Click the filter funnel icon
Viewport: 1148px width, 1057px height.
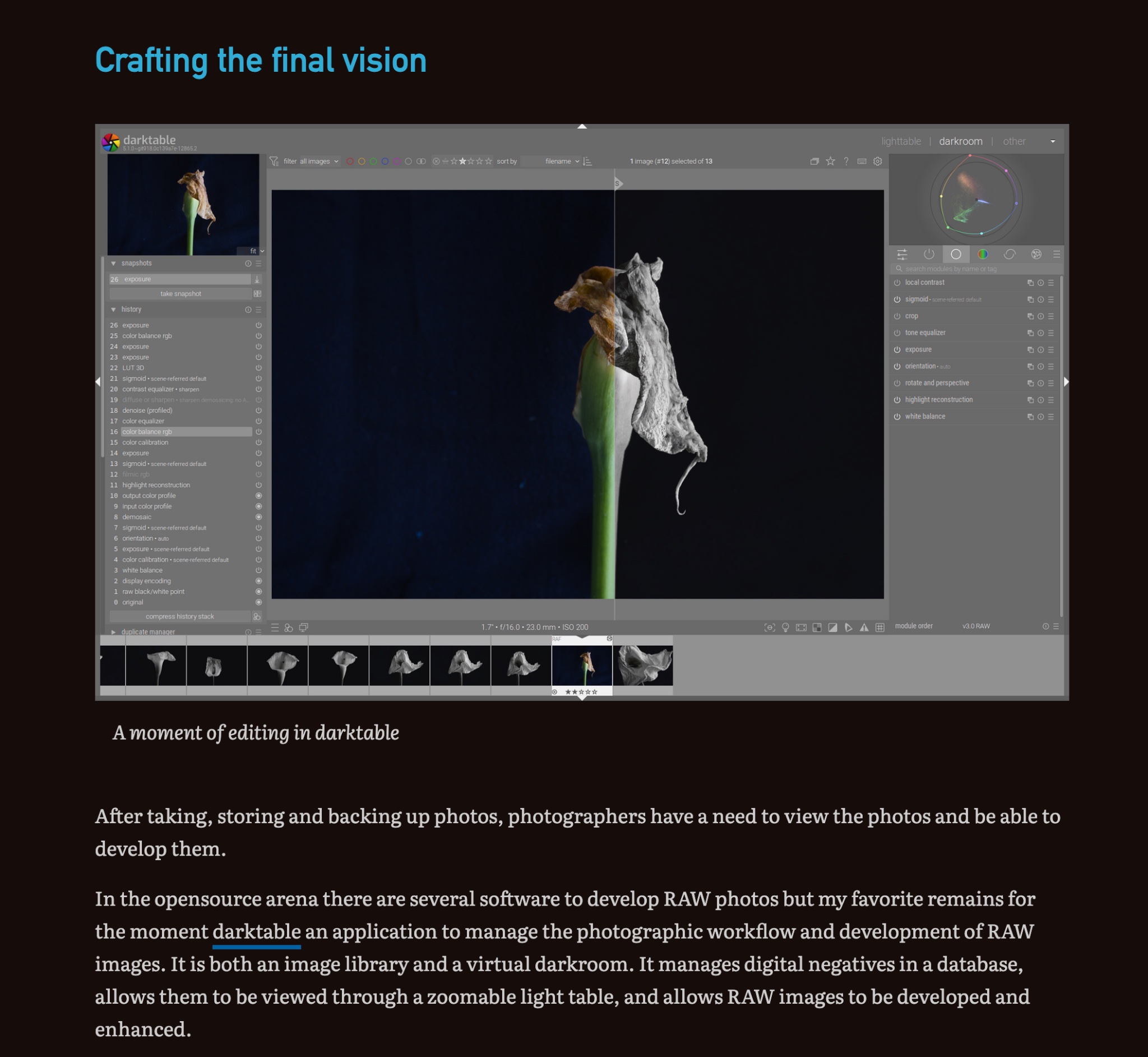[x=275, y=161]
